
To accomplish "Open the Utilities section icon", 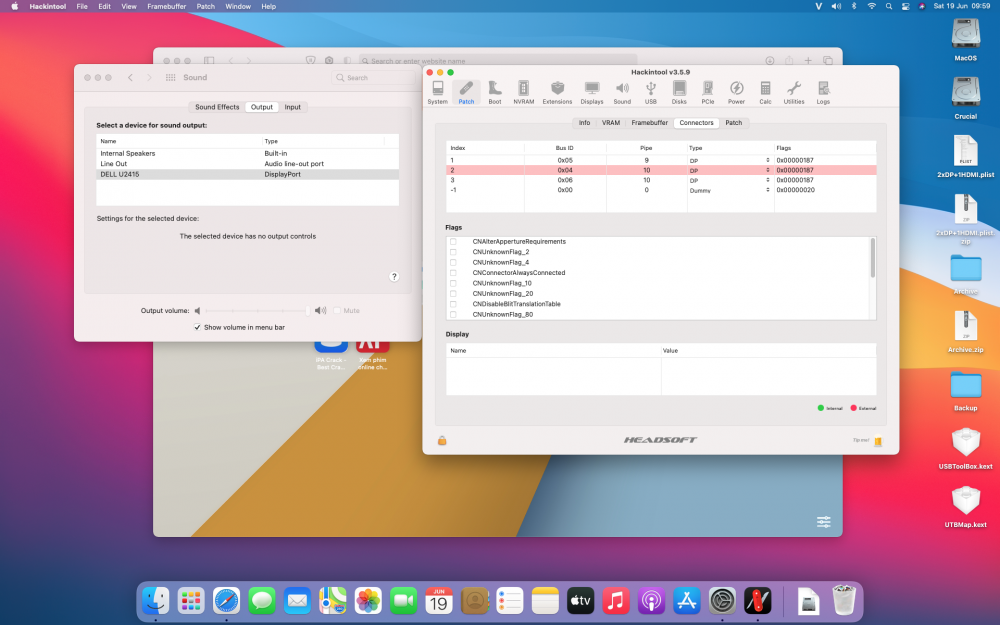I will click(x=794, y=92).
